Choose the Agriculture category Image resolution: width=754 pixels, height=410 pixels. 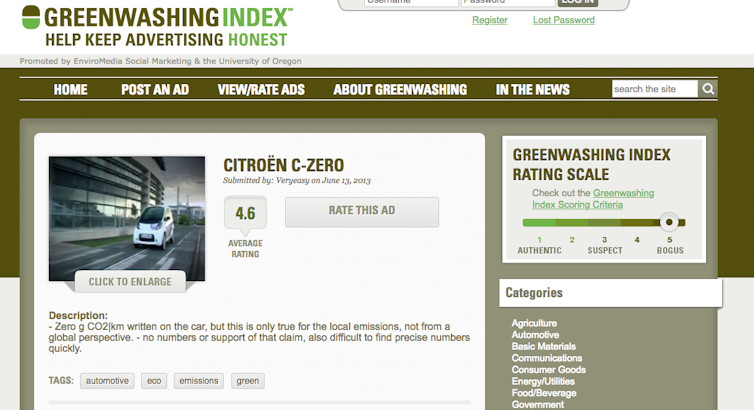tap(534, 323)
